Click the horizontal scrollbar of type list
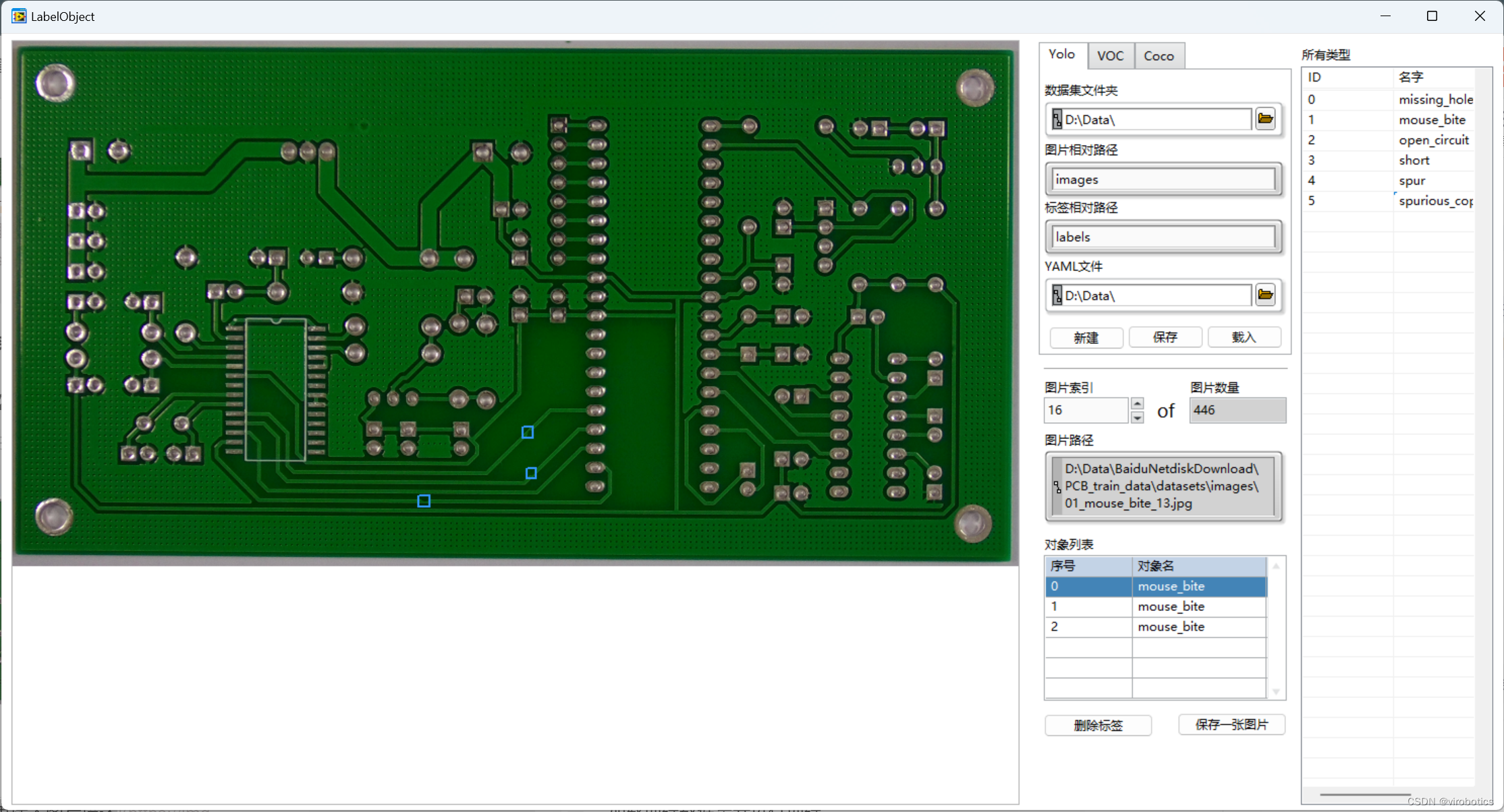Image resolution: width=1504 pixels, height=812 pixels. tap(1366, 794)
